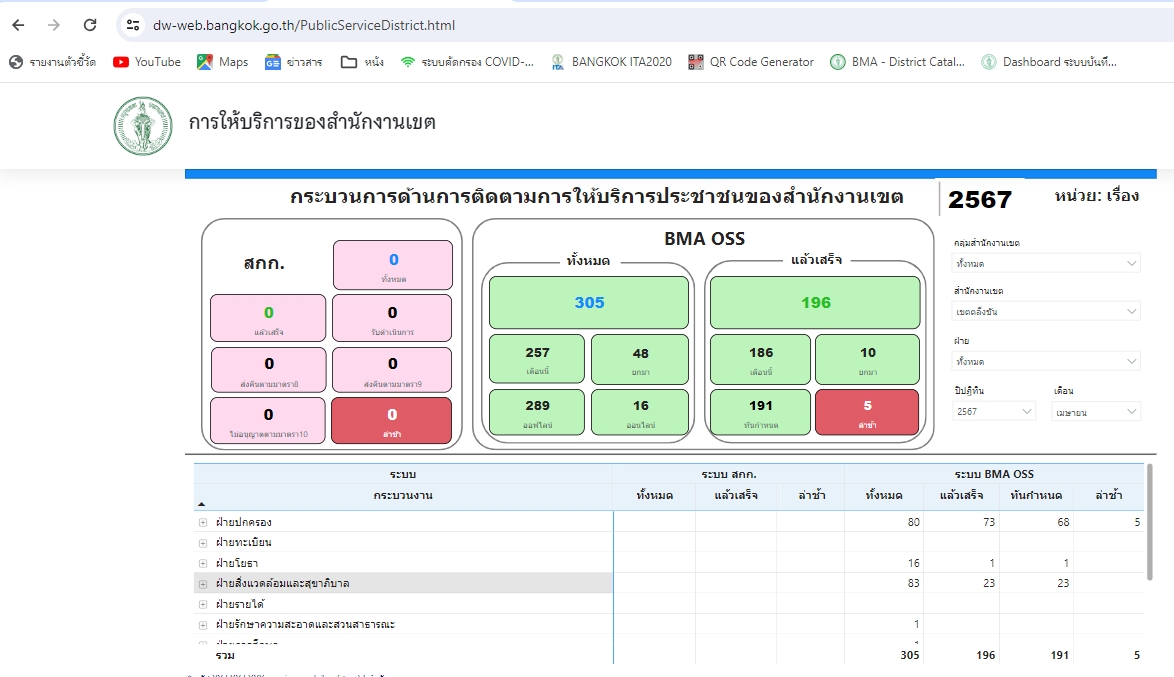This screenshot has width=1174, height=677.
Task: Open QR Code Generator bookmark
Action: click(751, 62)
